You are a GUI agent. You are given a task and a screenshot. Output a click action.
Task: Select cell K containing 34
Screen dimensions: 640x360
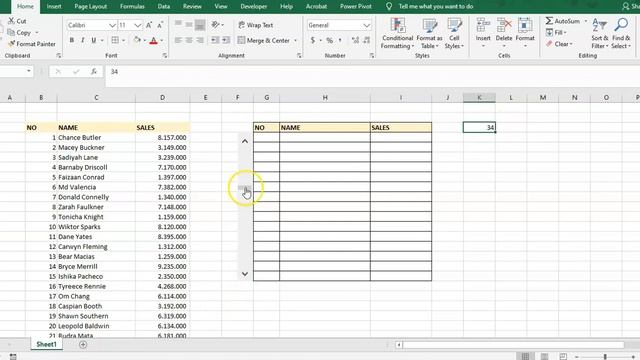(x=479, y=127)
